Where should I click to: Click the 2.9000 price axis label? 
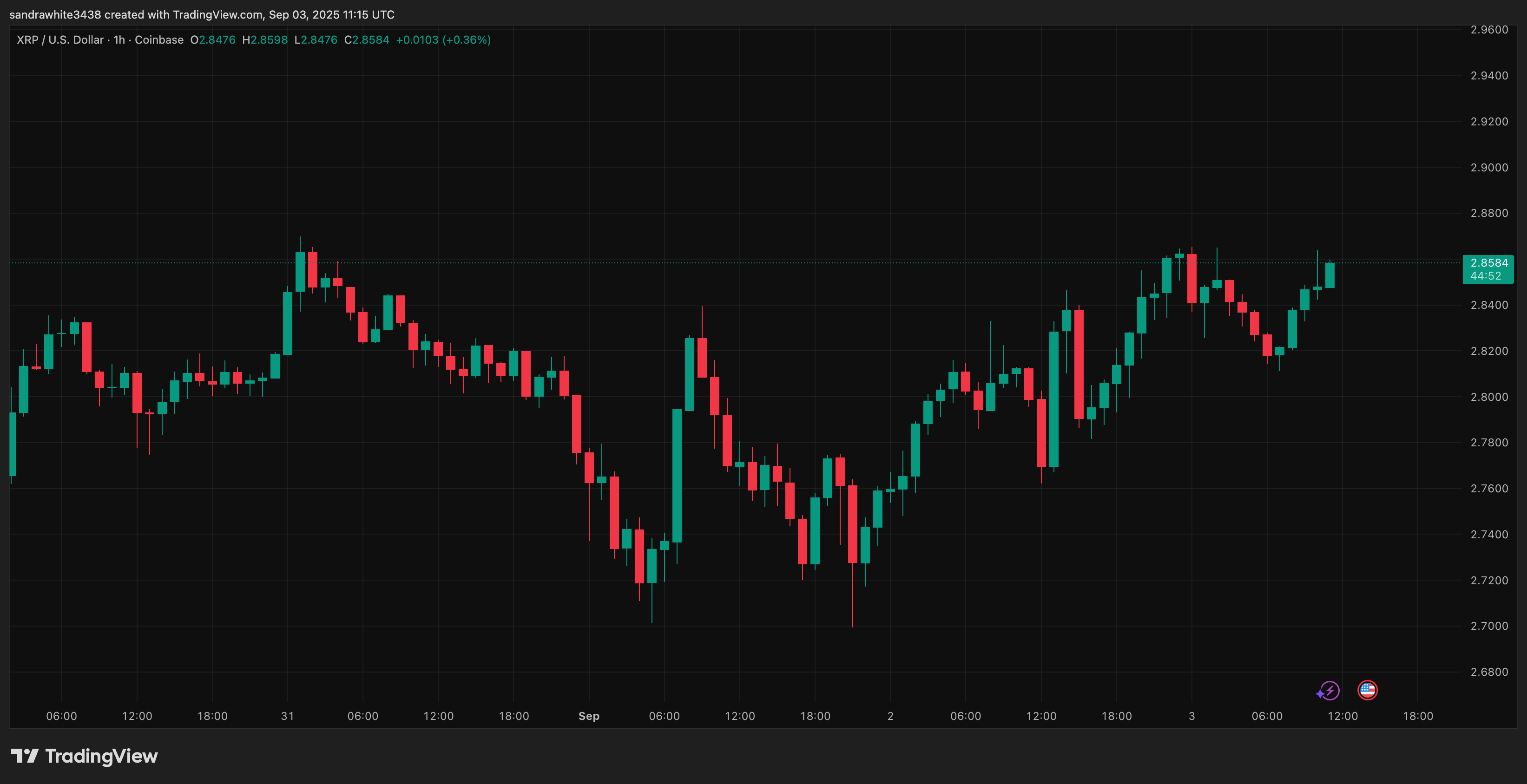pyautogui.click(x=1489, y=168)
